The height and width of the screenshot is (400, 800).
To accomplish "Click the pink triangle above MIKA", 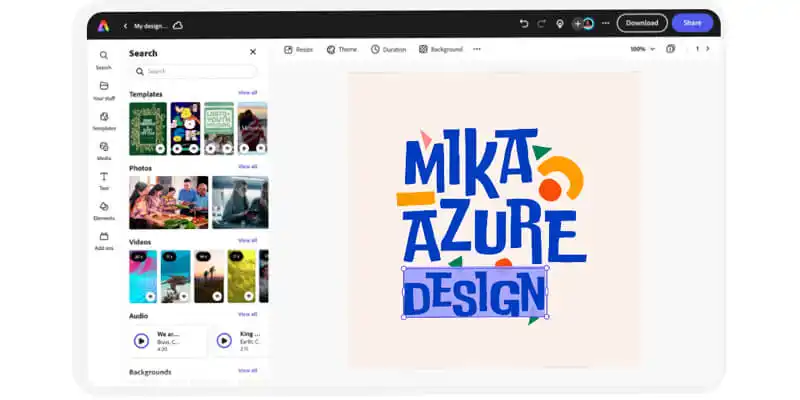I will 426,139.
